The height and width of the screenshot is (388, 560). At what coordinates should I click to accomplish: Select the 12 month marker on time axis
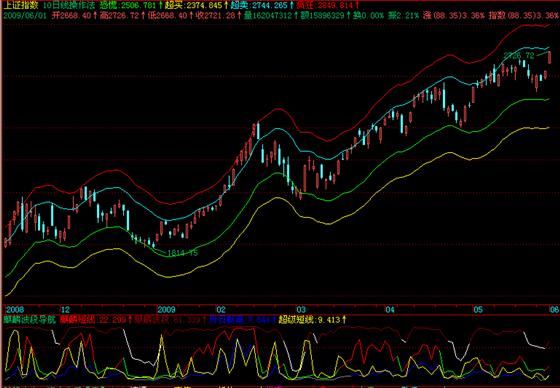pyautogui.click(x=65, y=309)
